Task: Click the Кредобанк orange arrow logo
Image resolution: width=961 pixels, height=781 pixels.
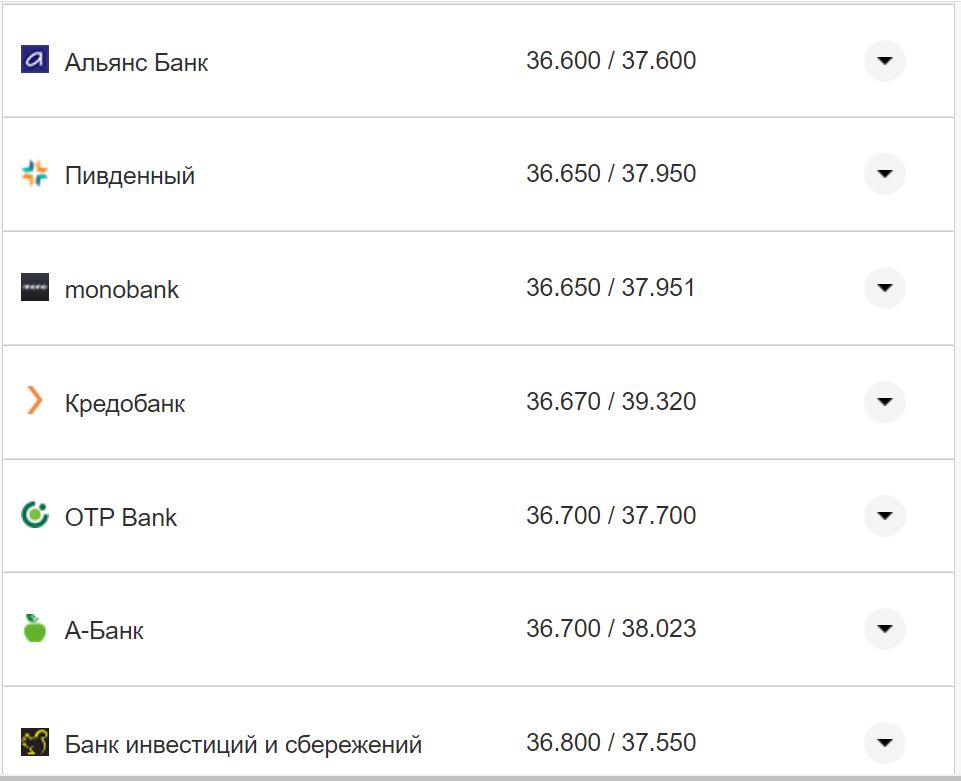Action: (x=35, y=402)
